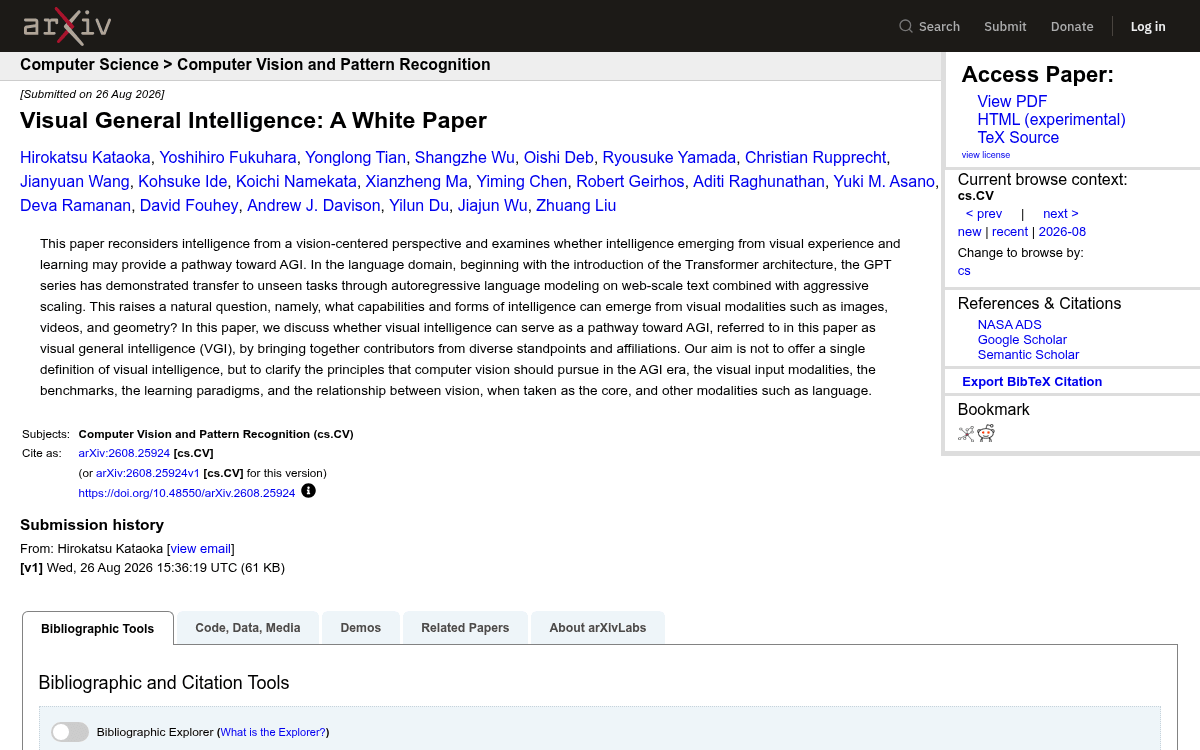The width and height of the screenshot is (1200, 750).
Task: Click Log in in header
Action: pyautogui.click(x=1148, y=26)
